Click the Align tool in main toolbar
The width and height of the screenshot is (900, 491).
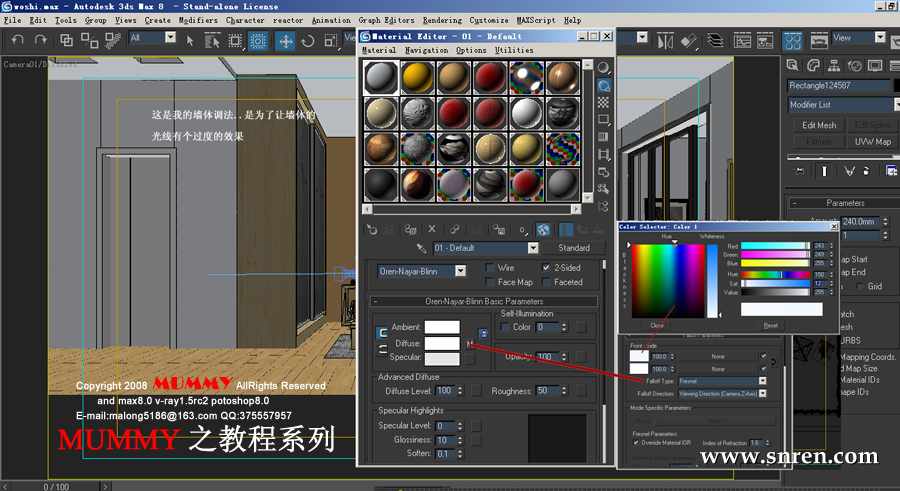[x=688, y=41]
